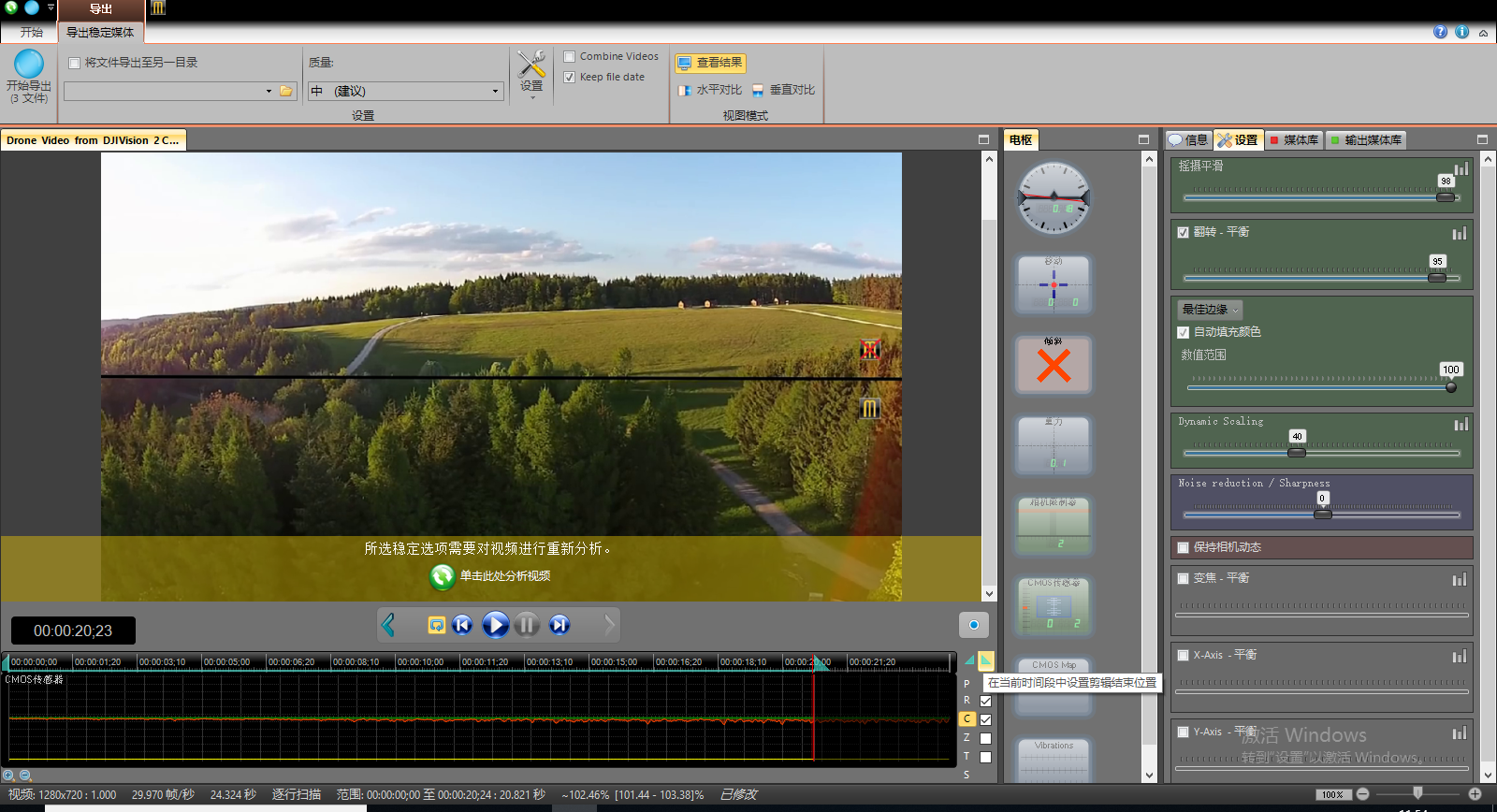Click 单击此处分析视频 analyze video link

[505, 576]
